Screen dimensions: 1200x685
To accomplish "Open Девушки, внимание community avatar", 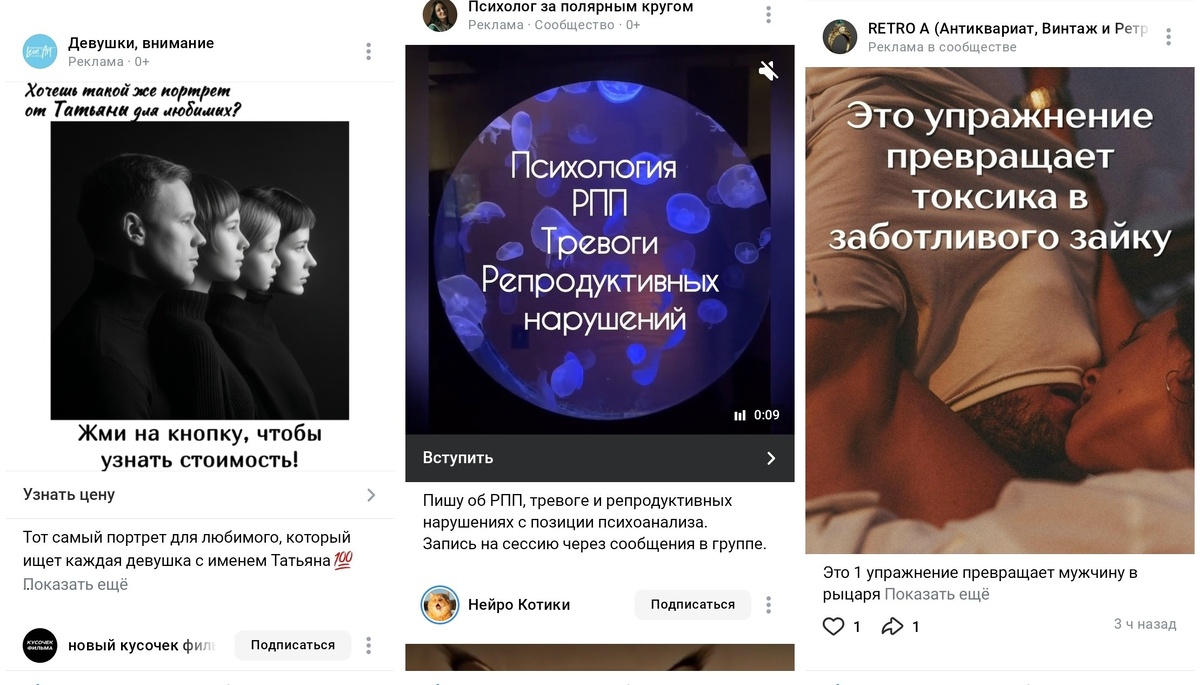I will 41,51.
